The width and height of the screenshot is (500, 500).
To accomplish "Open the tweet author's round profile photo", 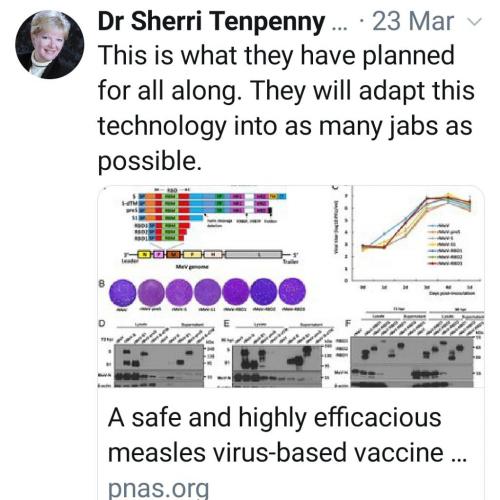I will tap(50, 44).
